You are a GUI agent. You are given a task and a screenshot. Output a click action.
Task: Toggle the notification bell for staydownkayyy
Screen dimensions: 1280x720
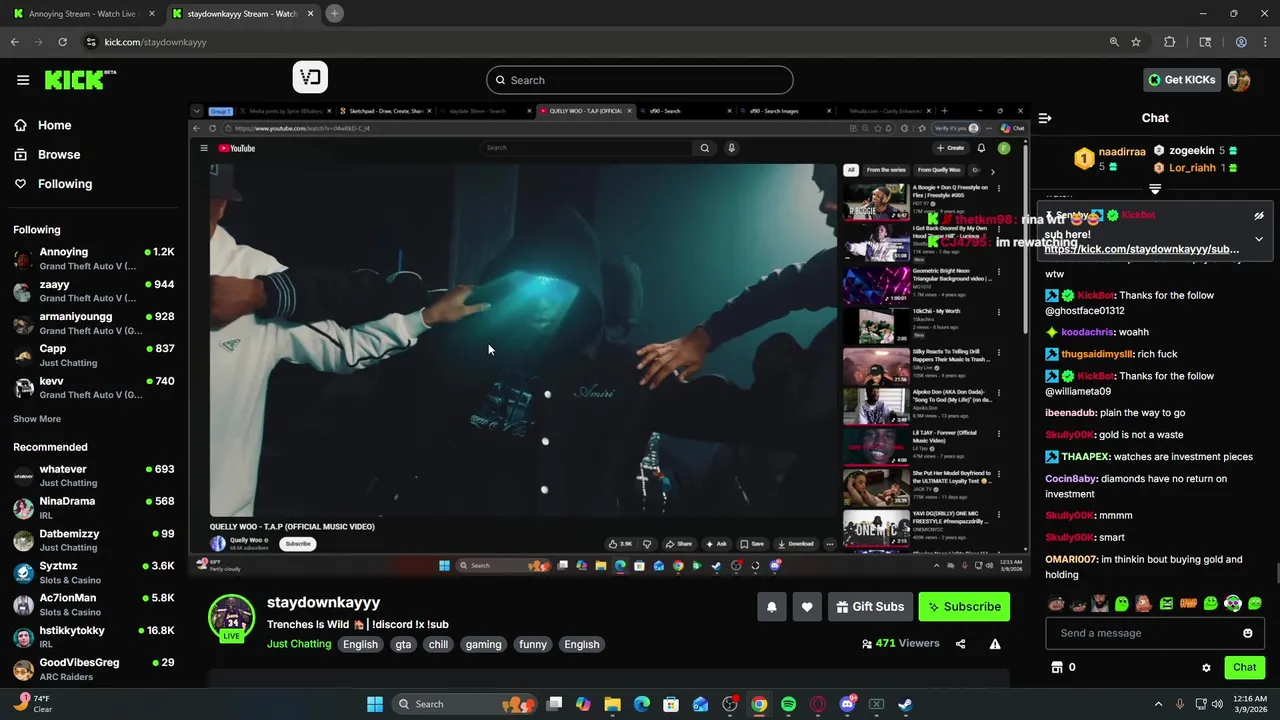pos(771,607)
